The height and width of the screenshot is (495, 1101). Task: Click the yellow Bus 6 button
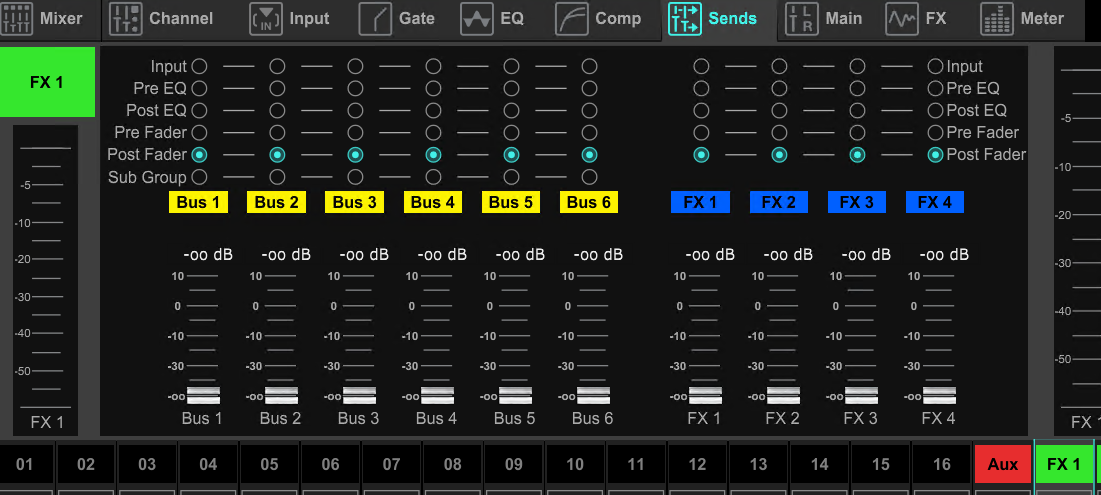(x=588, y=202)
